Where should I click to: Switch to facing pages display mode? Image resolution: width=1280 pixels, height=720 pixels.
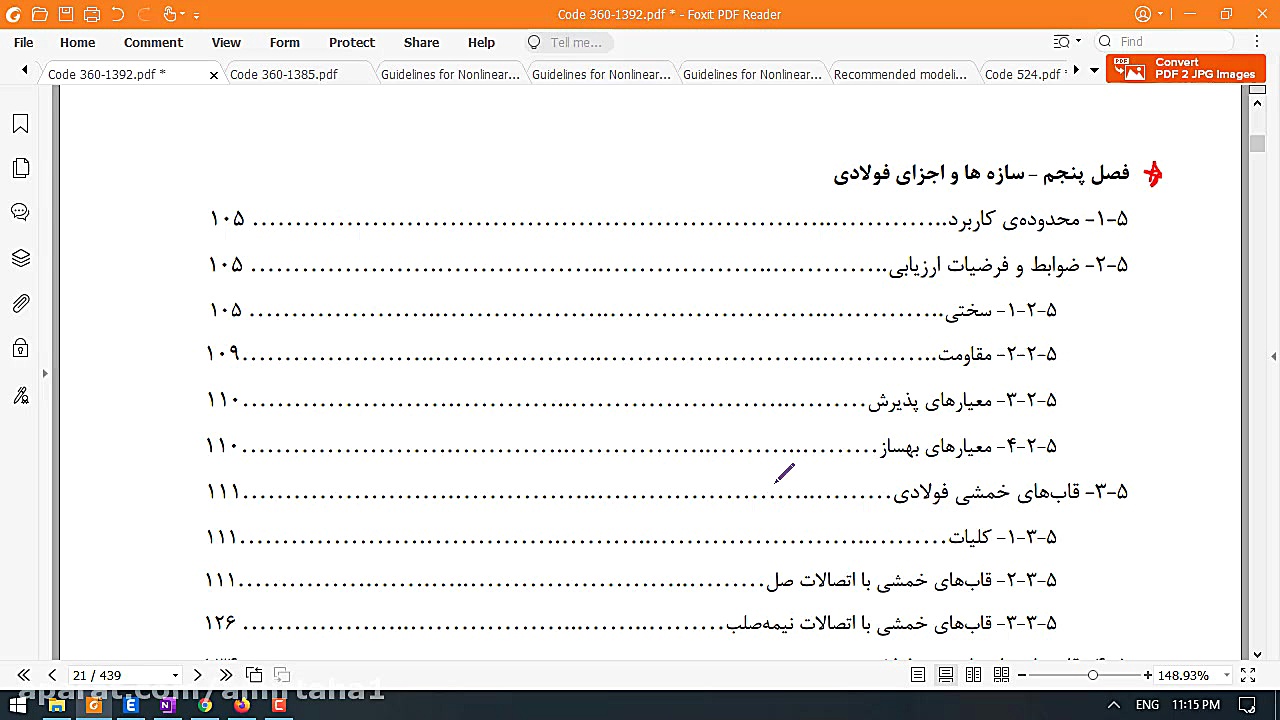(x=973, y=675)
